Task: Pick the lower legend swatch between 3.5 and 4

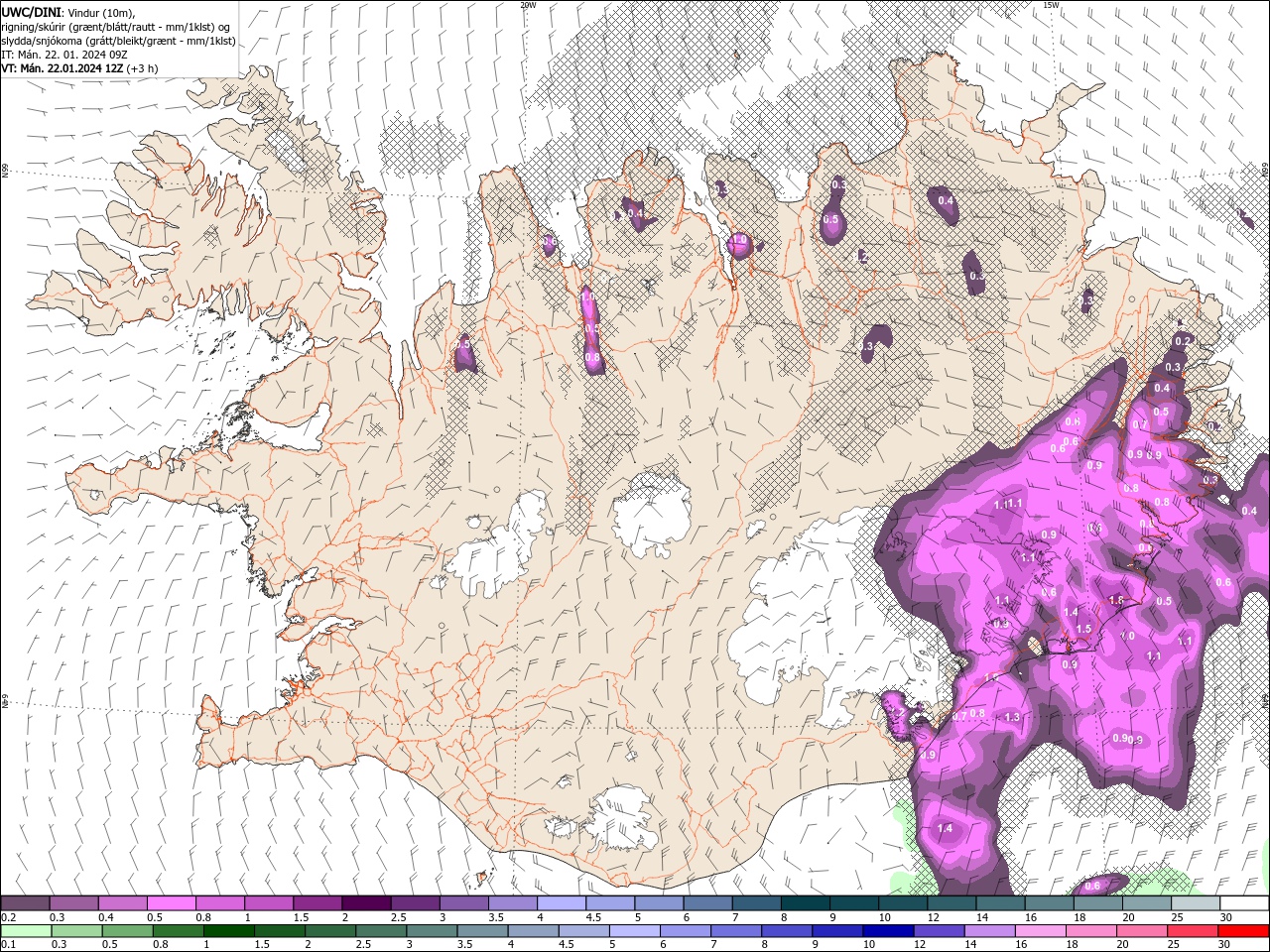Action: (482, 931)
